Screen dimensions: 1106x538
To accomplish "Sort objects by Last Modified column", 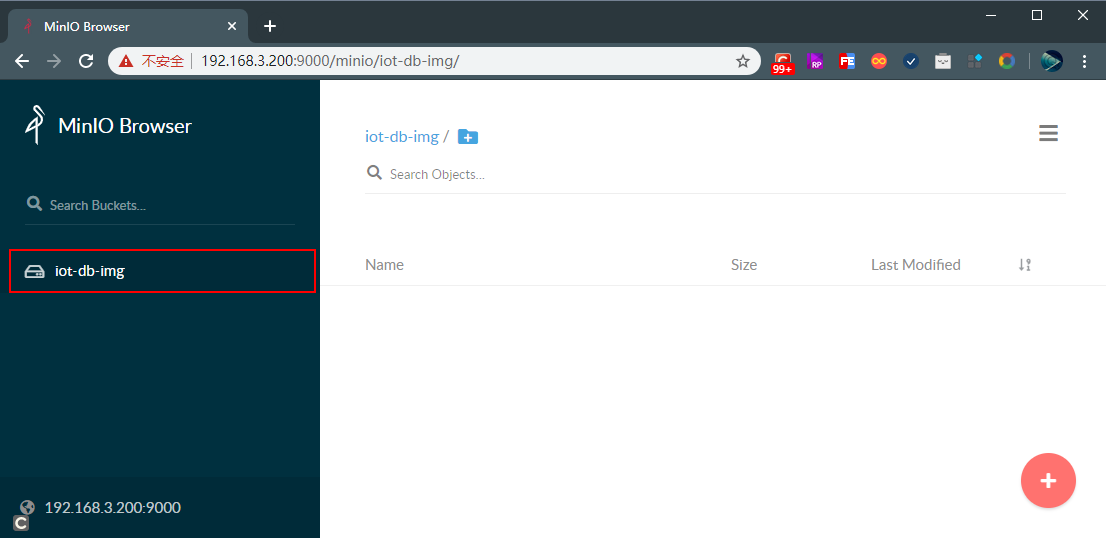I will [916, 265].
